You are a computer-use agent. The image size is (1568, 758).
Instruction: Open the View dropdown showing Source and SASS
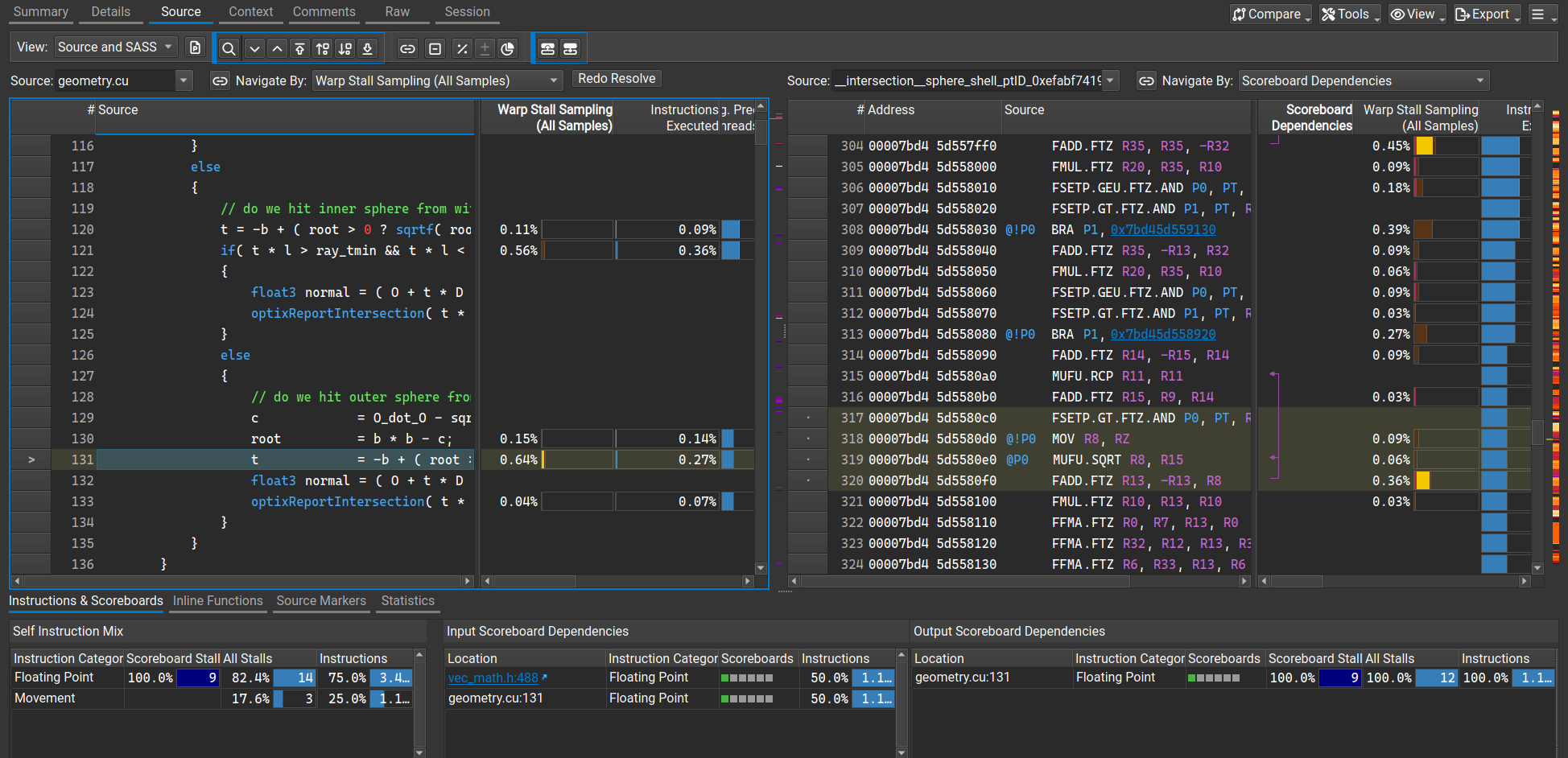(115, 47)
